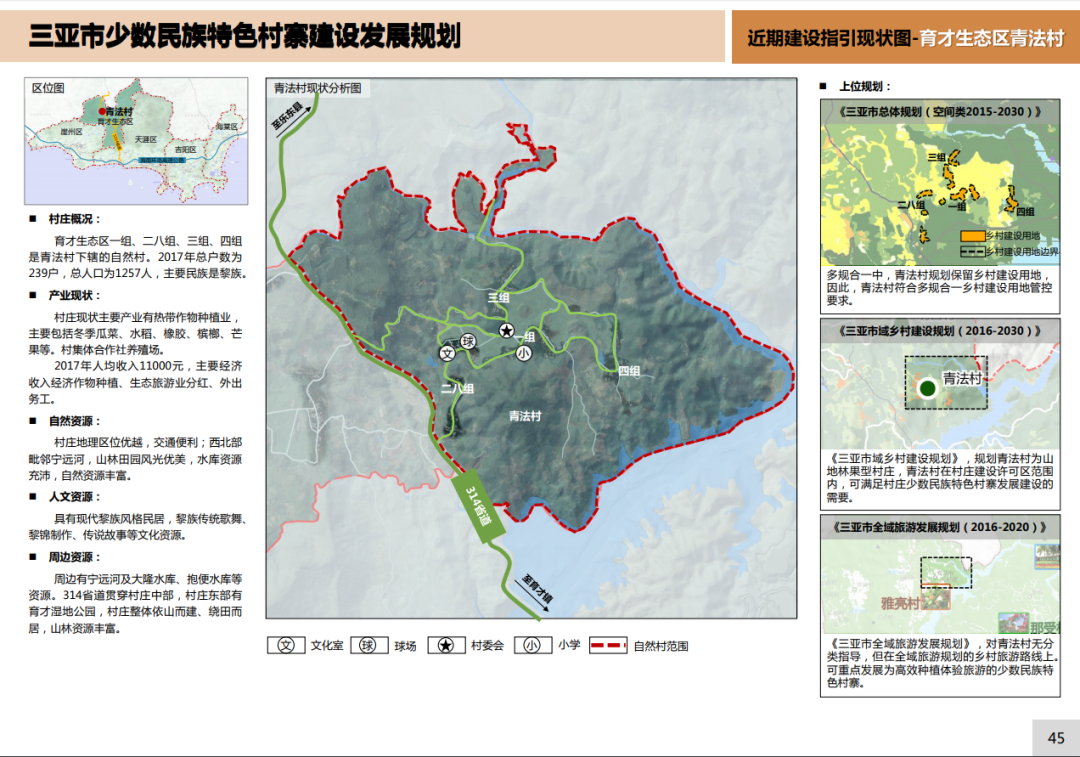The width and height of the screenshot is (1080, 757).
Task: Select the 文化室 icon on the map
Action: (x=447, y=351)
